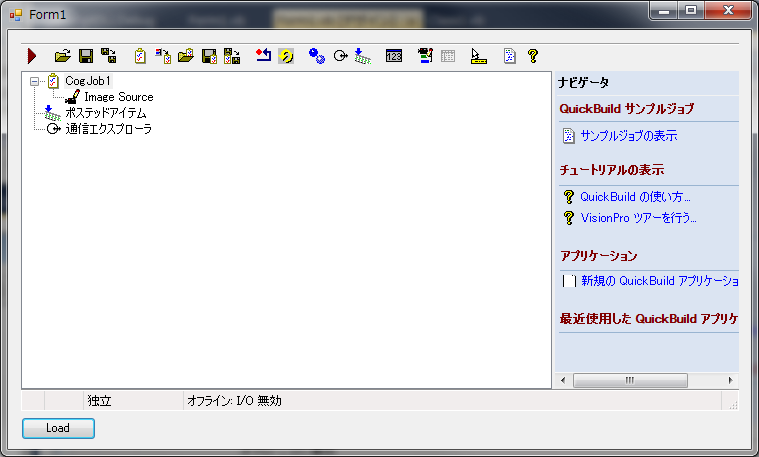
Task: Save the QuickBuild application with the floppy icon
Action: [86, 56]
